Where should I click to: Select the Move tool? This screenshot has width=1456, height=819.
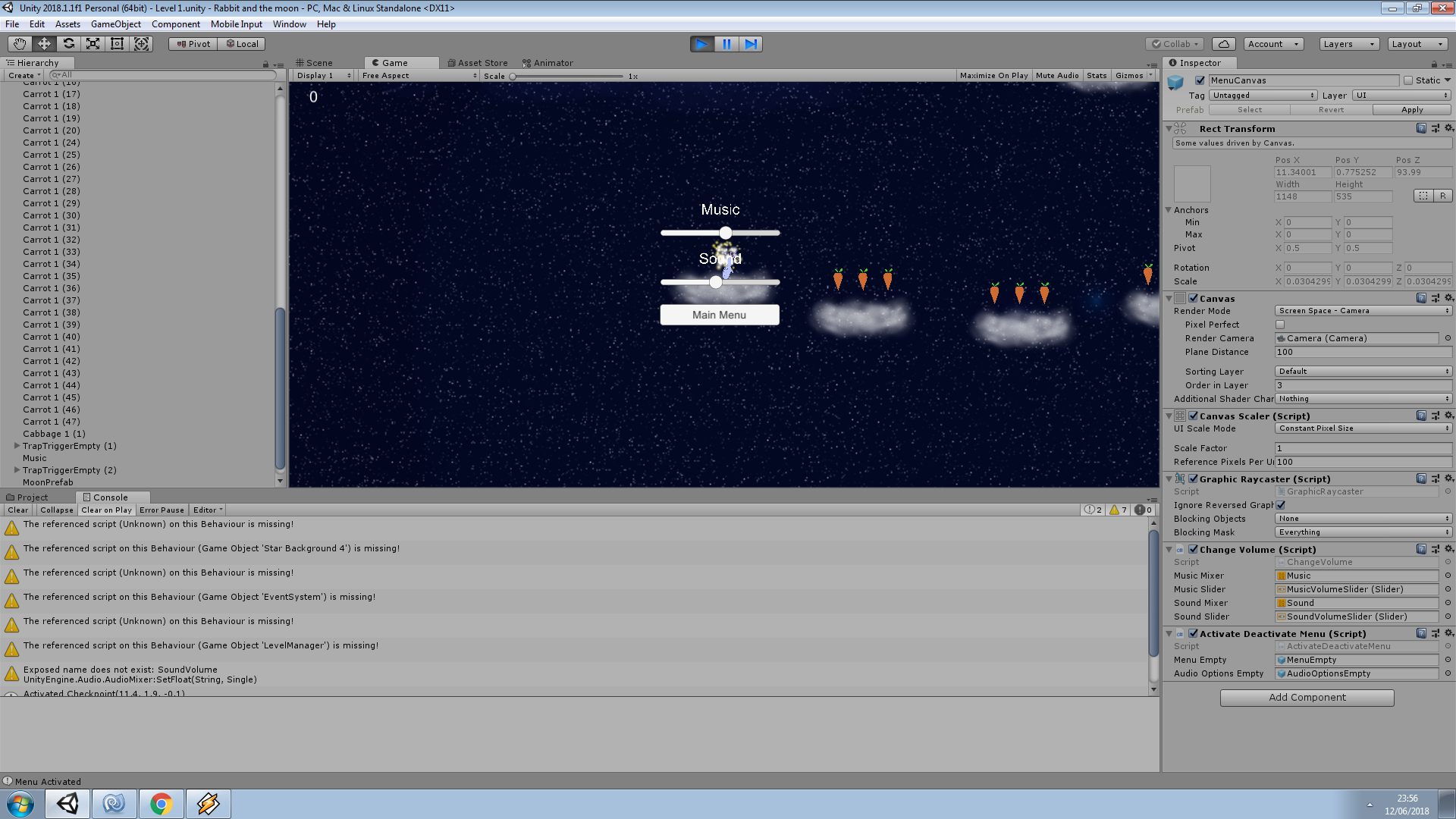click(44, 44)
